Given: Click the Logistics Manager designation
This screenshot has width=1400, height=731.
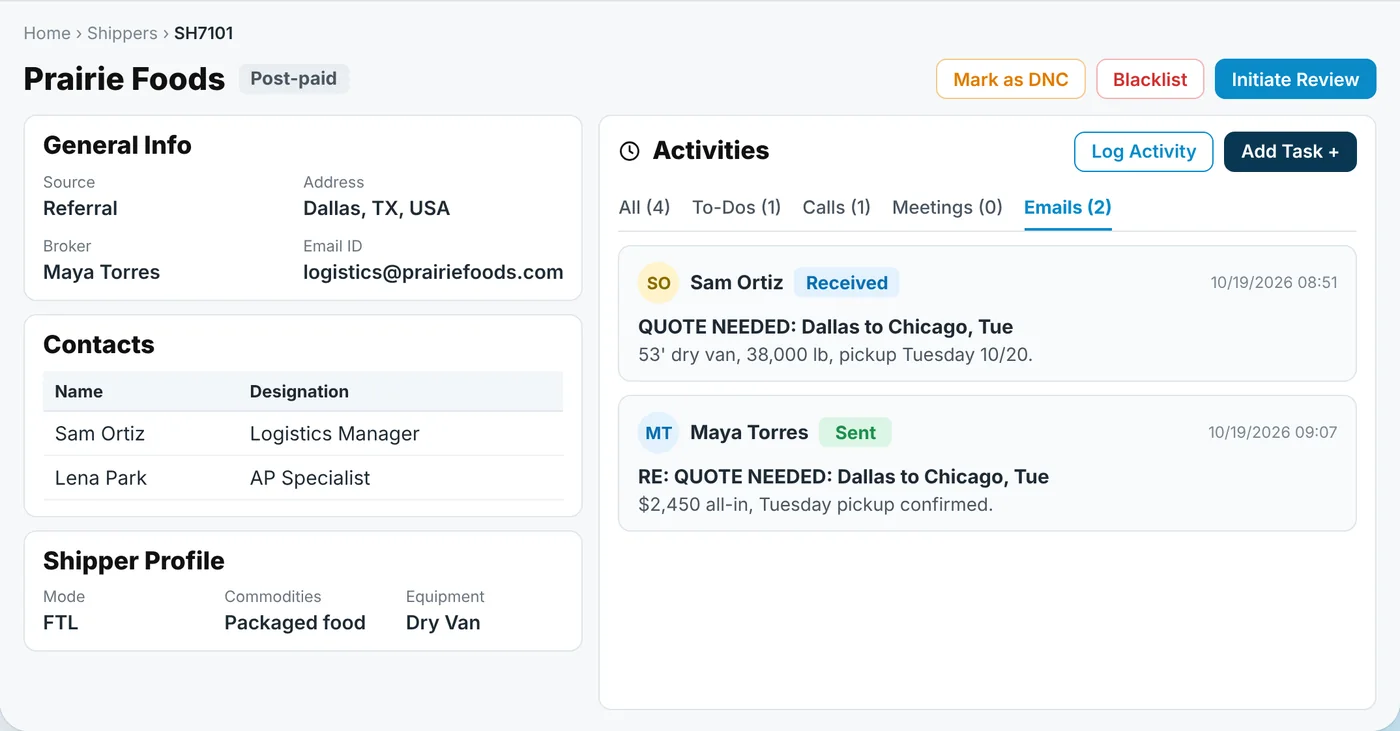Looking at the screenshot, I should (334, 434).
